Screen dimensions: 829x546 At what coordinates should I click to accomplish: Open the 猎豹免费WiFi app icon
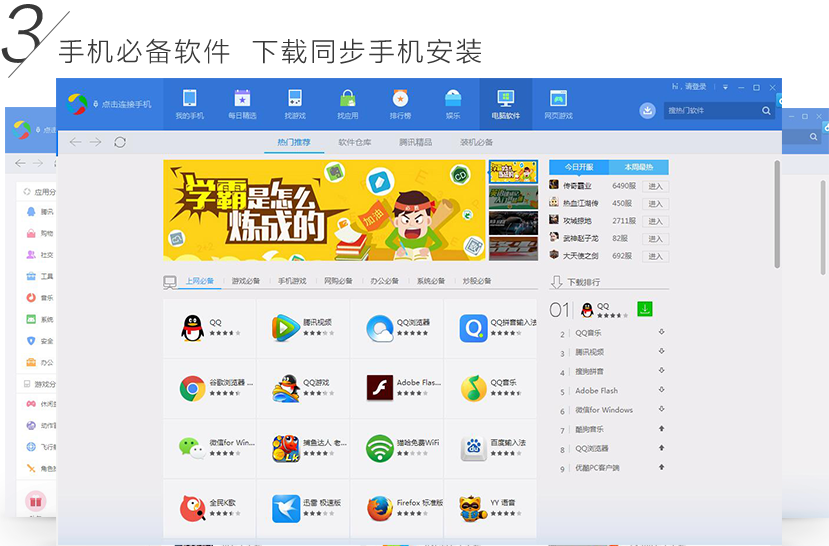point(380,448)
